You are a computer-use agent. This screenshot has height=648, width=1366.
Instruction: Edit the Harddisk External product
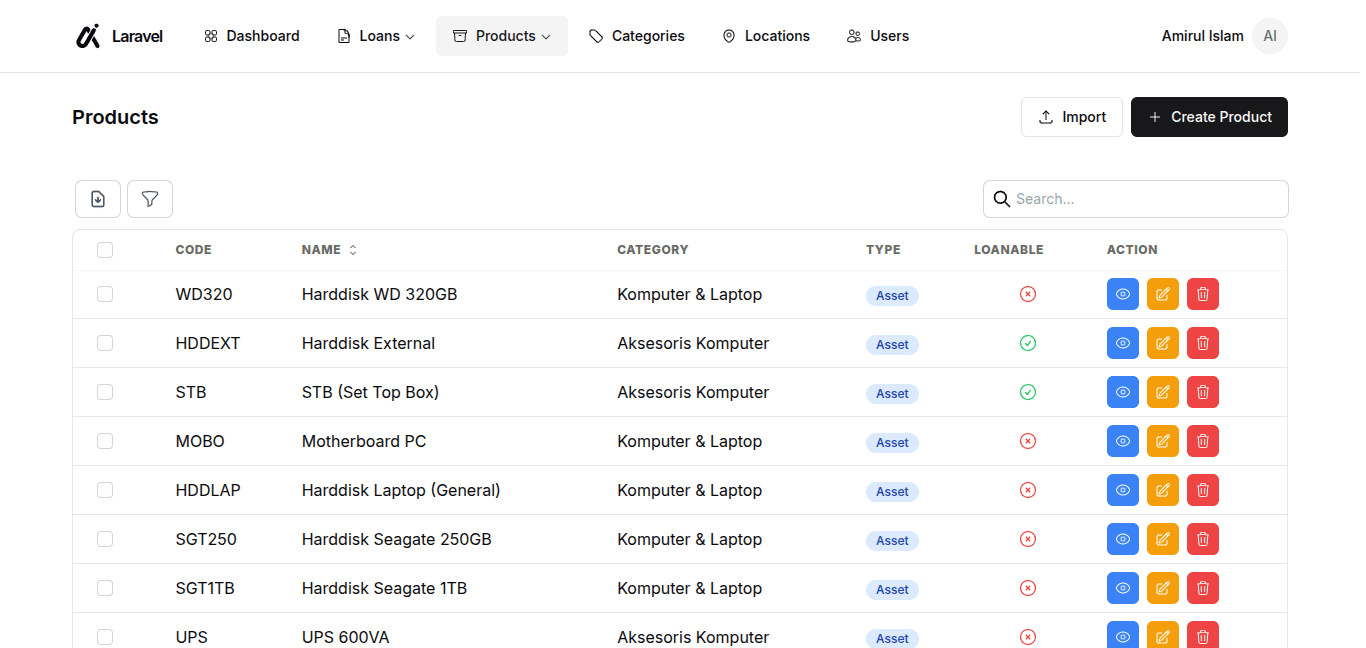click(x=1163, y=343)
